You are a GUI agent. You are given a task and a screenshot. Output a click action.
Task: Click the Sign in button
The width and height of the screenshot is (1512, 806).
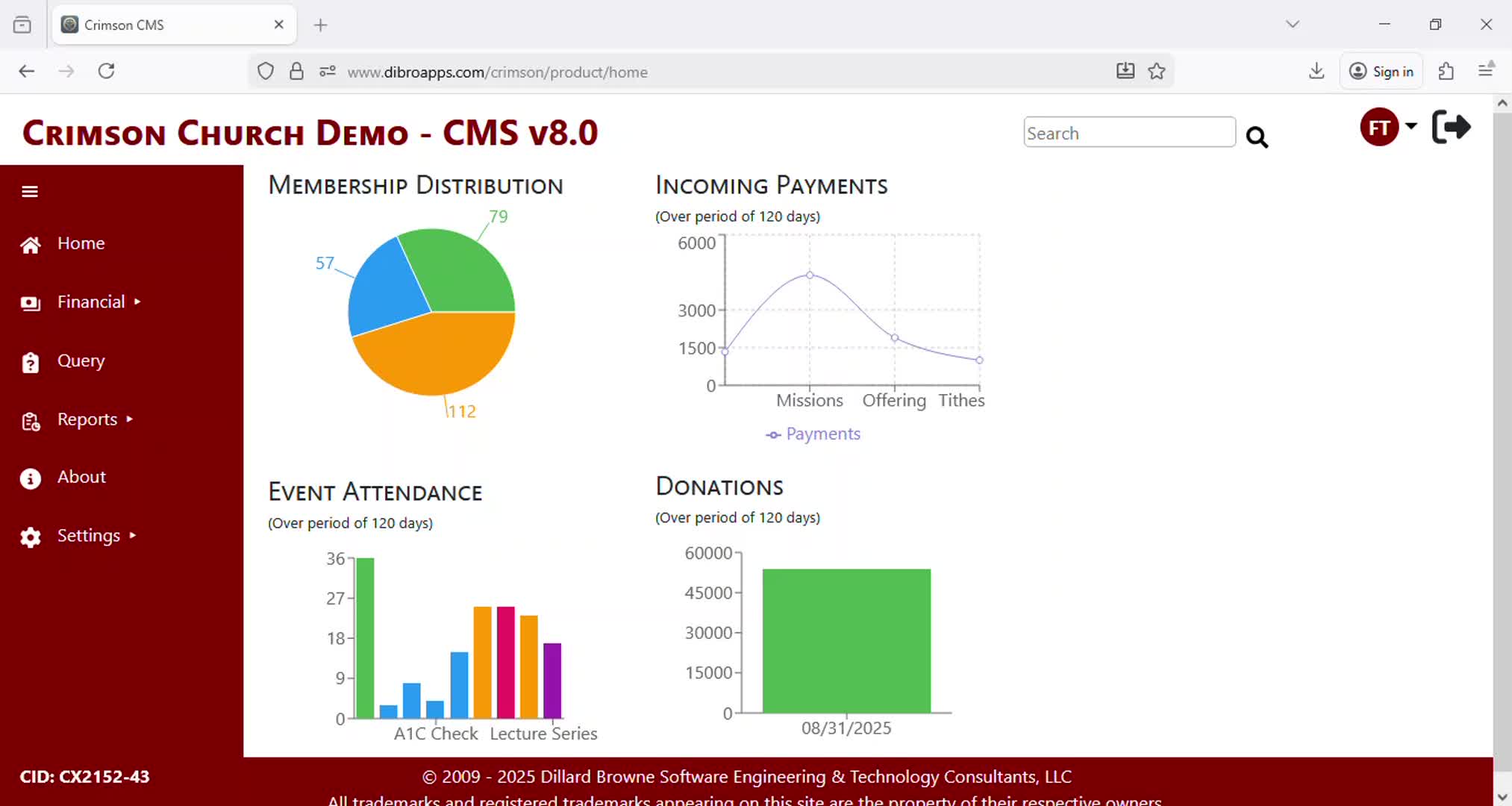(1381, 72)
